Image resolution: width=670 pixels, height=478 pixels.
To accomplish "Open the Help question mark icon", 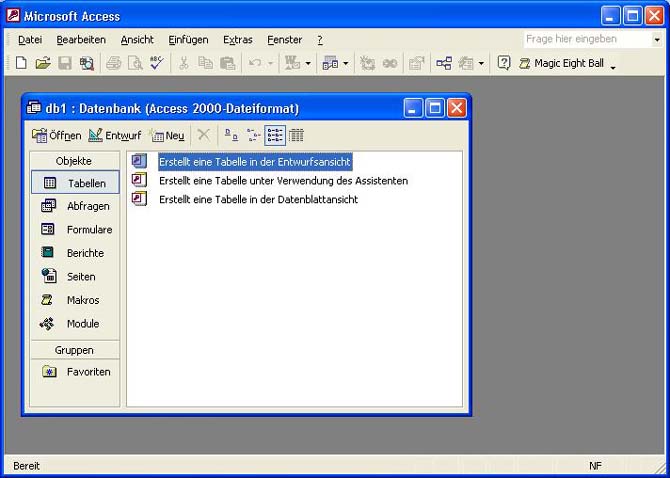I will pos(504,63).
